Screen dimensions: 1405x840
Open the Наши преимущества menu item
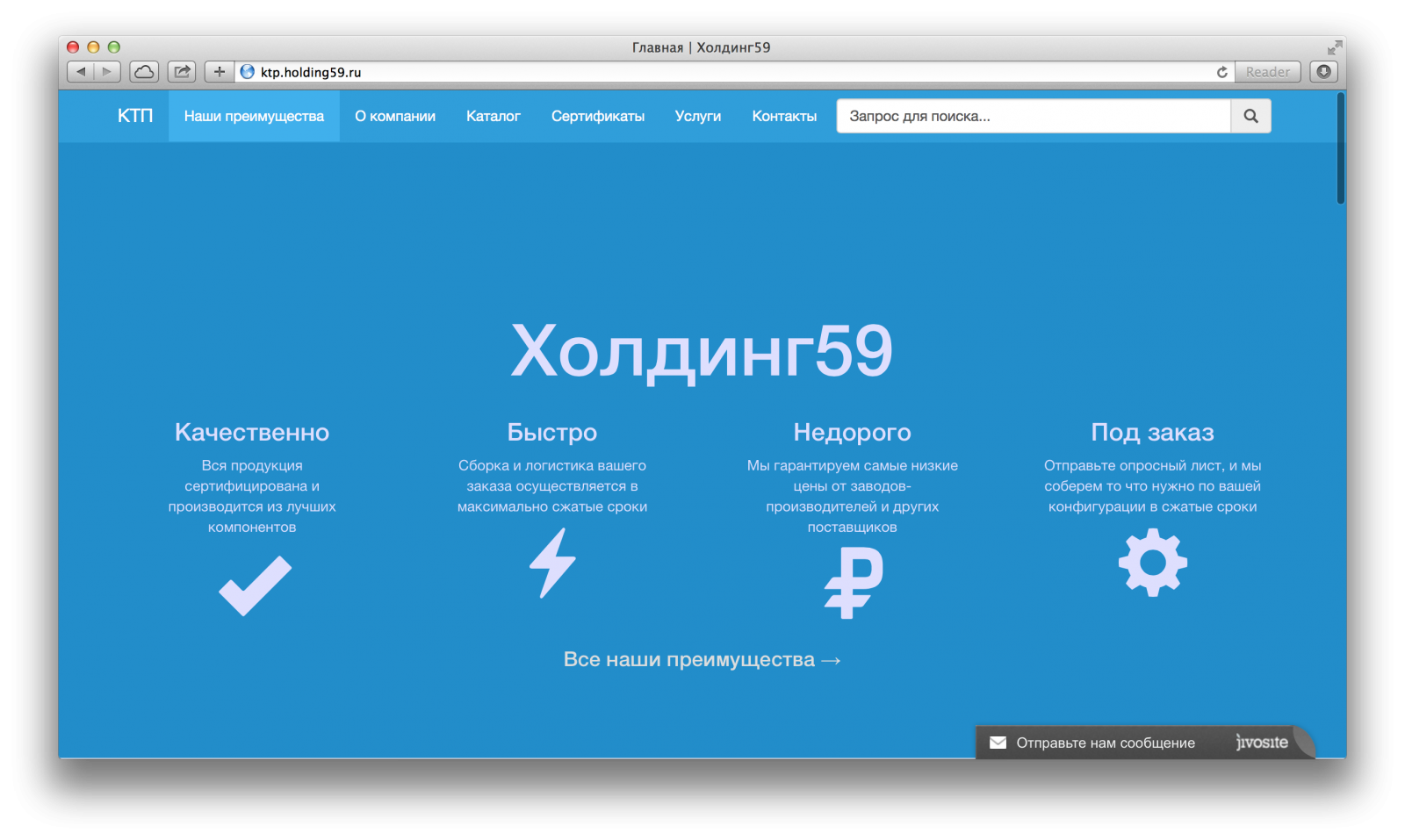[x=254, y=116]
